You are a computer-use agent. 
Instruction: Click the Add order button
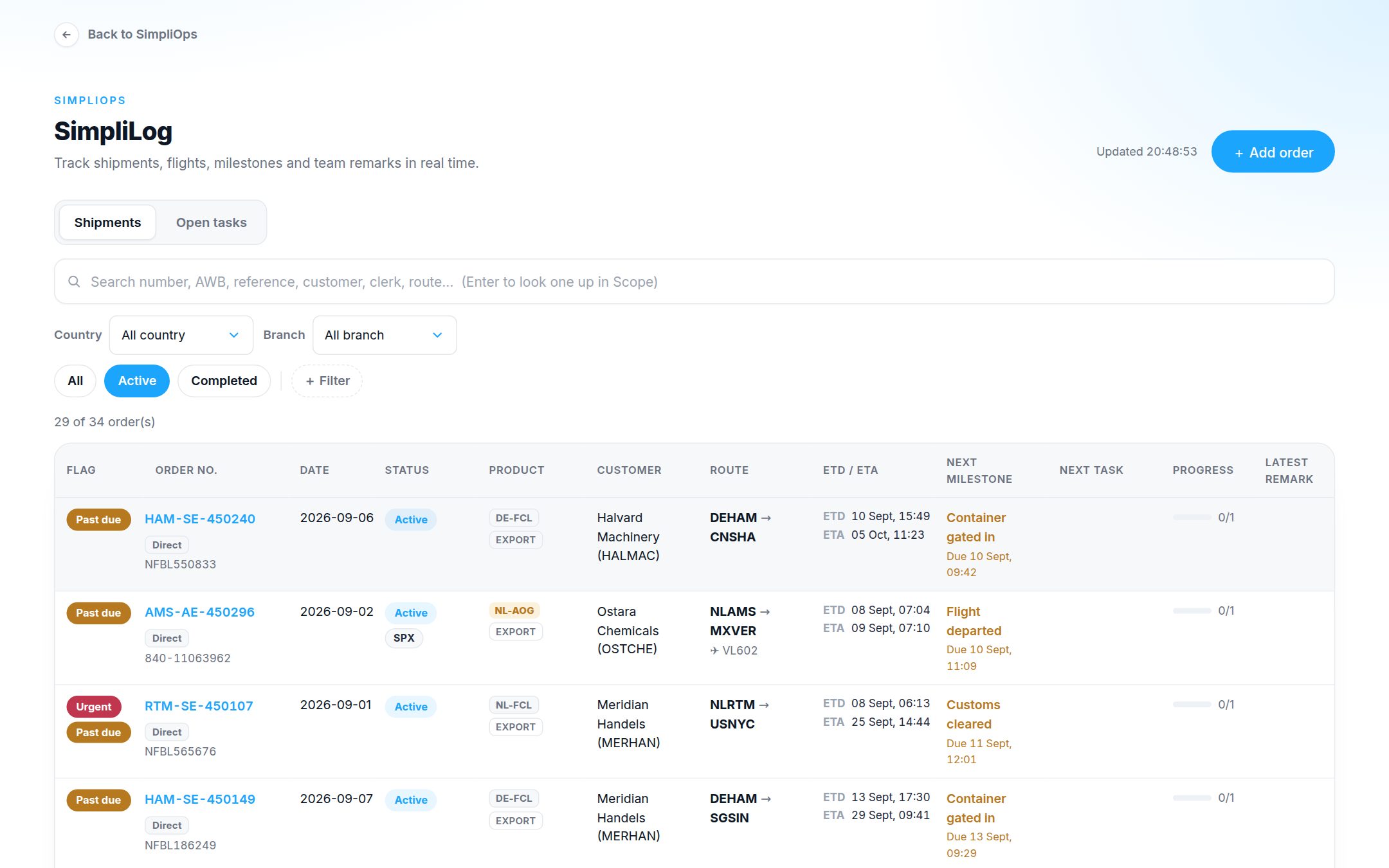pos(1273,152)
